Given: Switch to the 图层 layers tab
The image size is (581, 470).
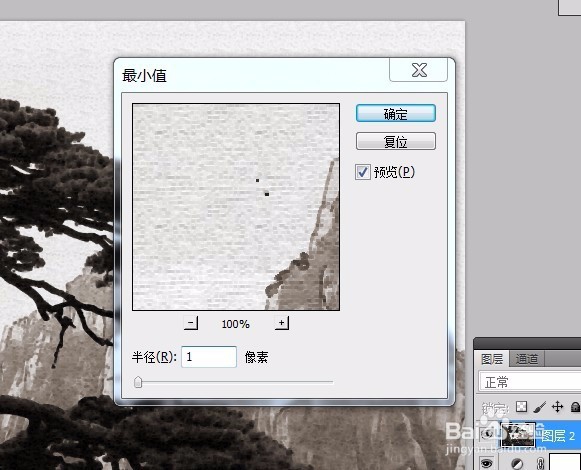Looking at the screenshot, I should (492, 359).
